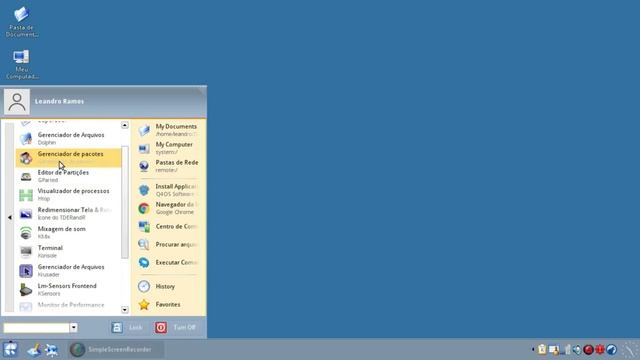Launch Gerenciador de pacotes from menu
Image resolution: width=640 pixels, height=360 pixels.
[x=68, y=158]
